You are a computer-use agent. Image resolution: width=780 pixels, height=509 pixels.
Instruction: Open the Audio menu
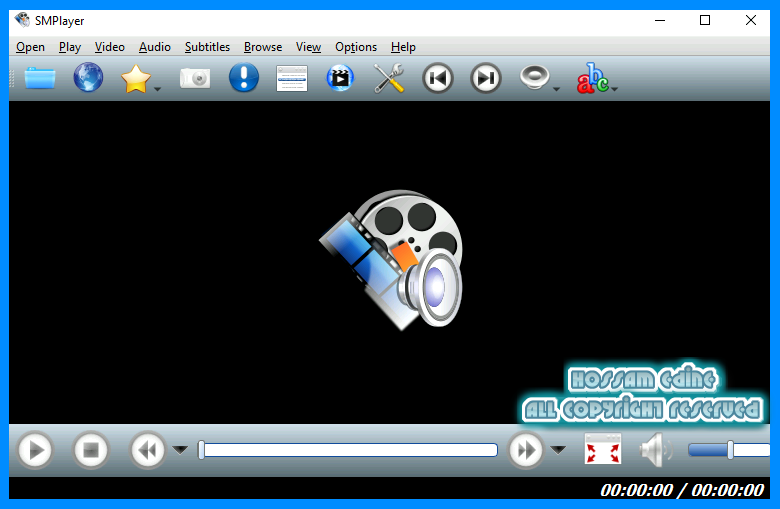[x=155, y=47]
